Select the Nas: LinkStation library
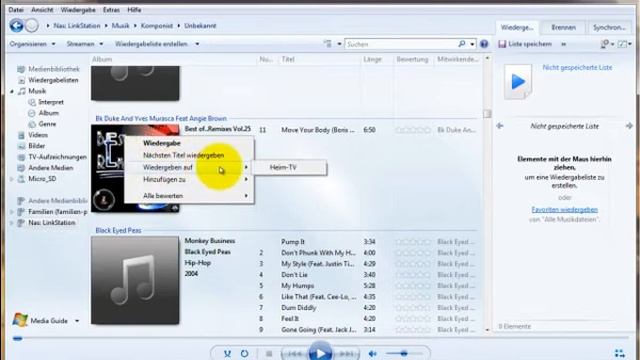 click(52, 223)
